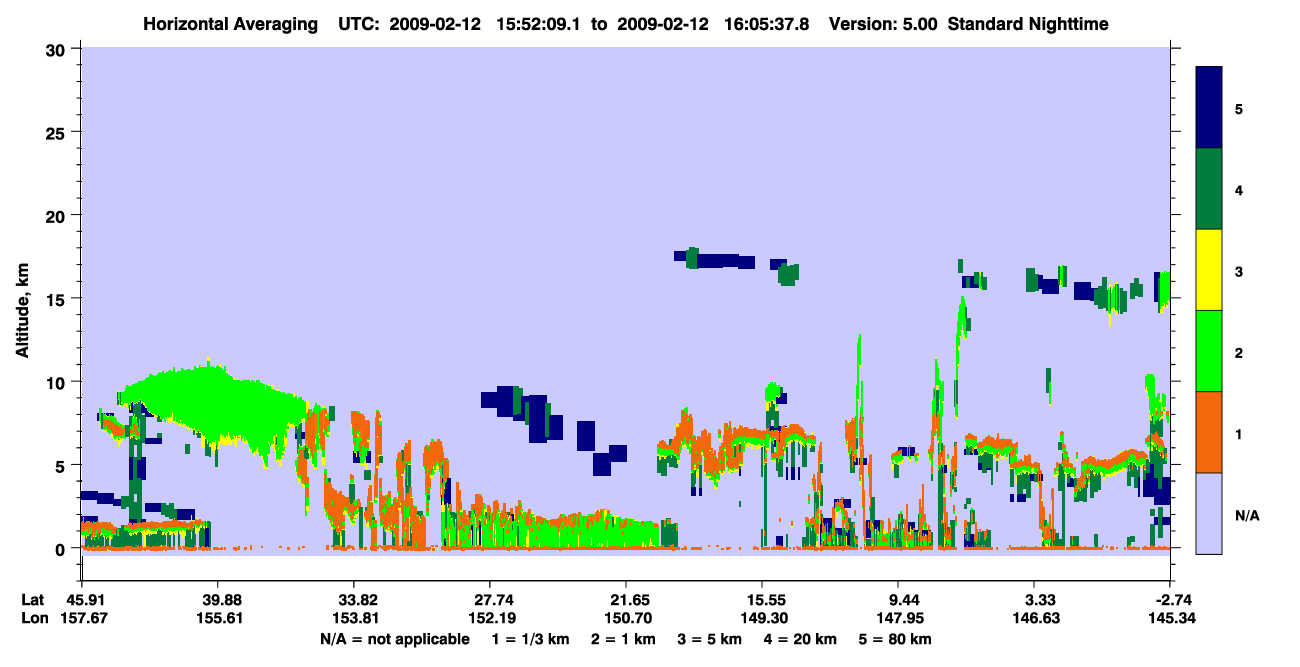Click latitude value 27.74
The image size is (1300, 667).
click(x=489, y=600)
